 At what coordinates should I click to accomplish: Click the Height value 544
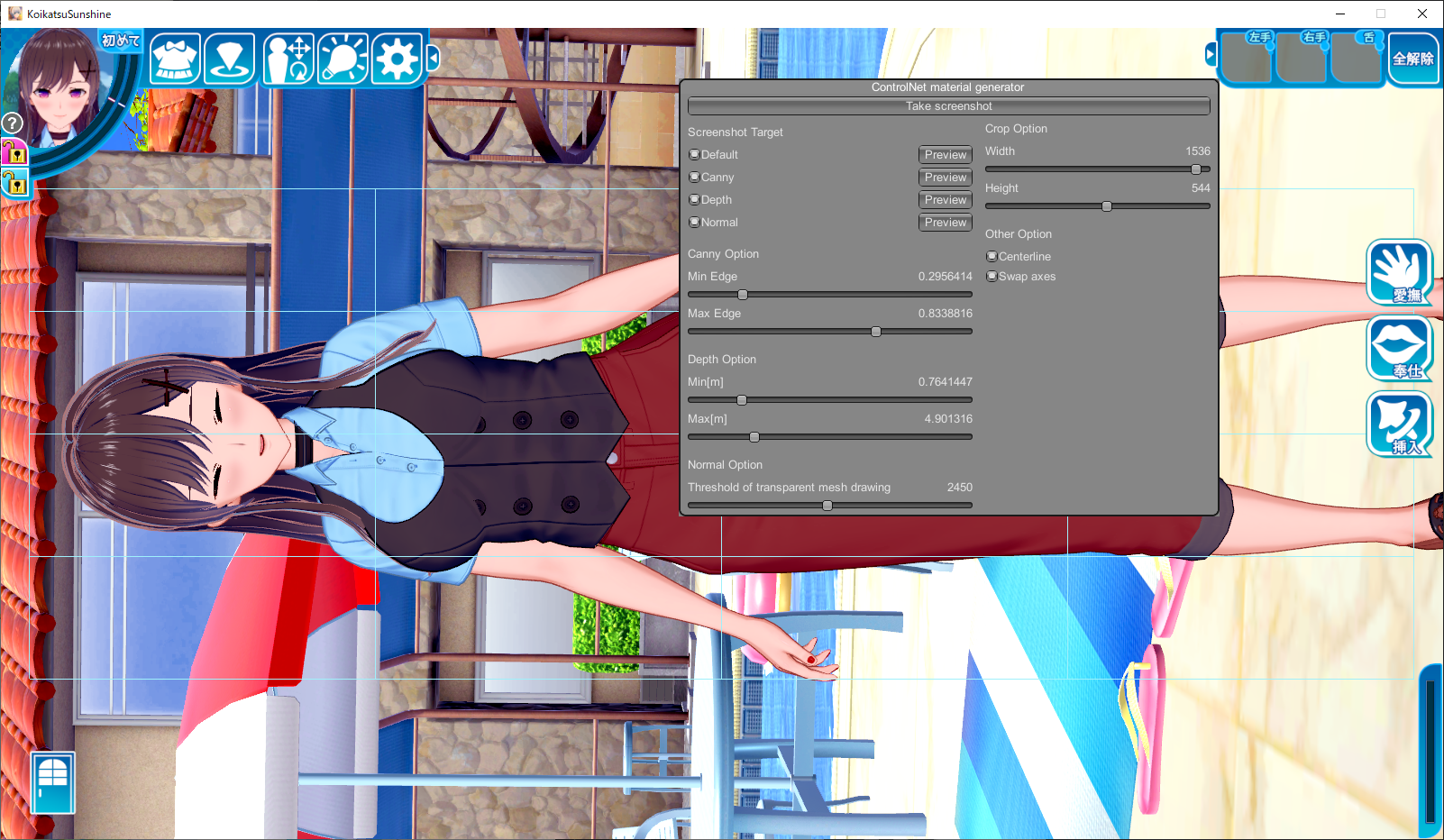pos(1201,188)
